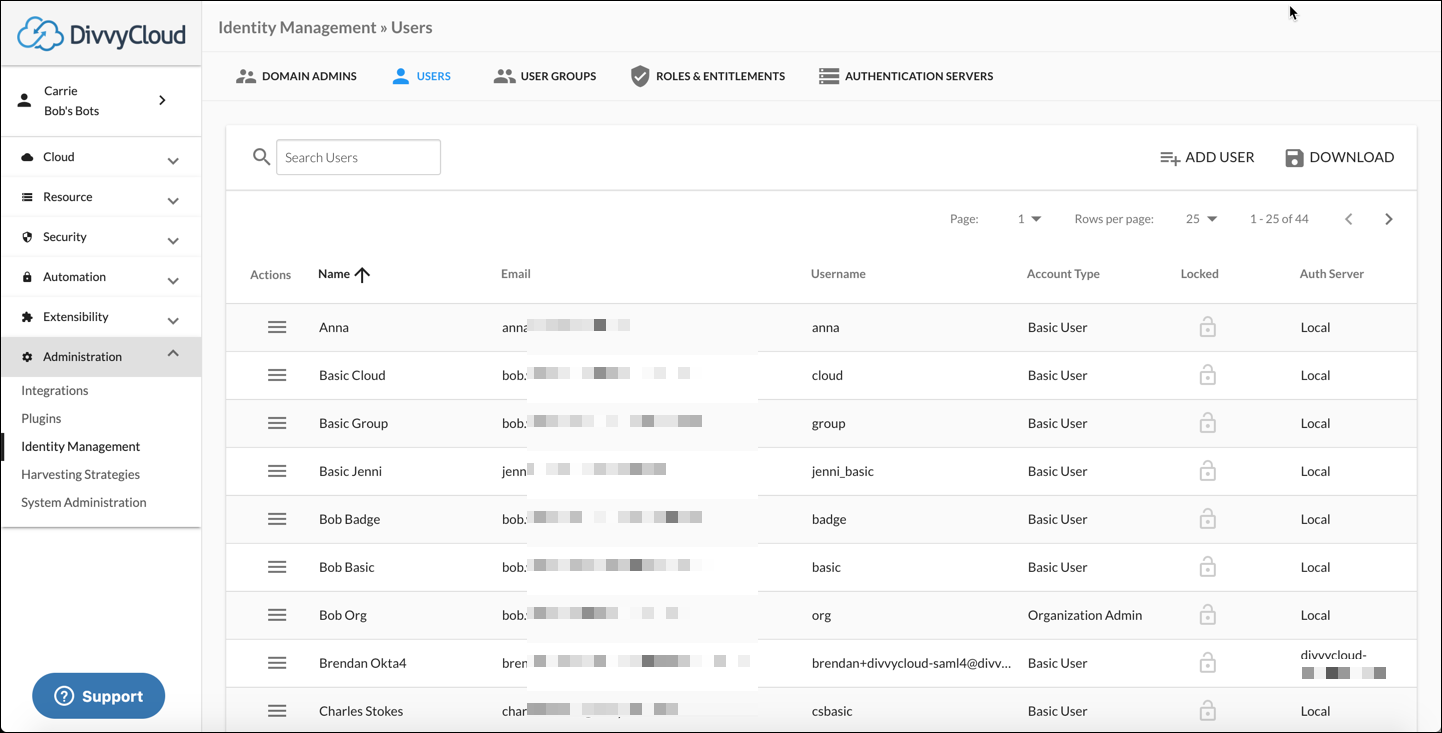Click the Search Users input field

pyautogui.click(x=358, y=157)
